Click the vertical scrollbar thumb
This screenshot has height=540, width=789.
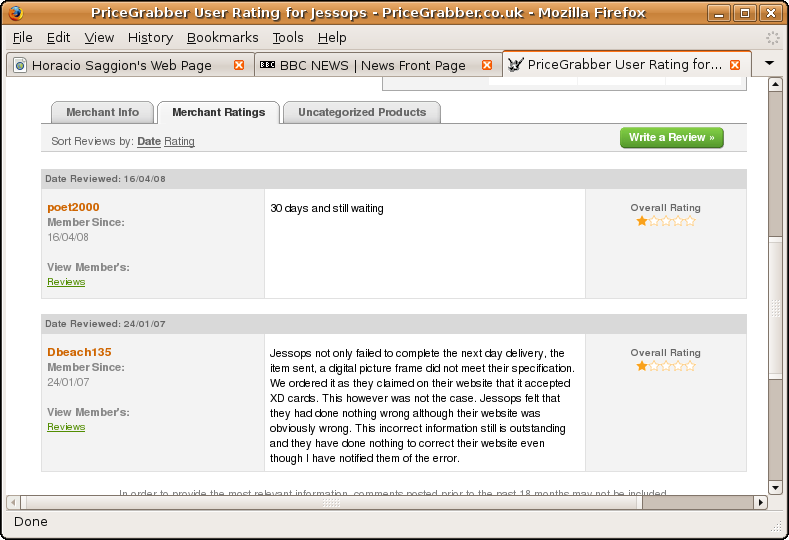click(x=775, y=308)
